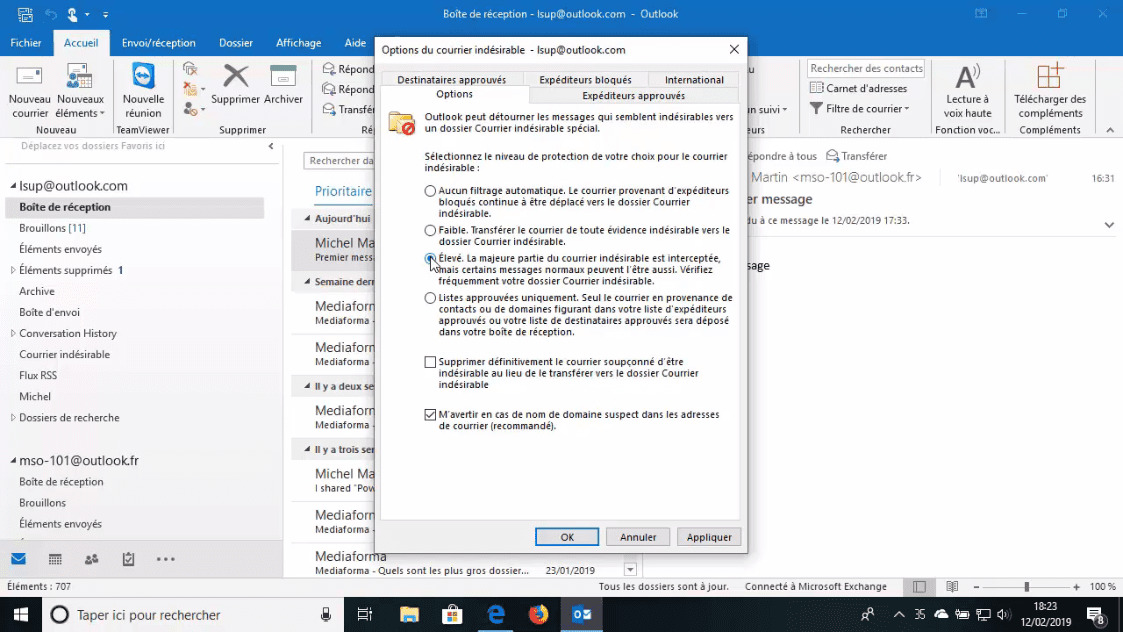
Task: Click zoom out minus button
Action: [976, 587]
